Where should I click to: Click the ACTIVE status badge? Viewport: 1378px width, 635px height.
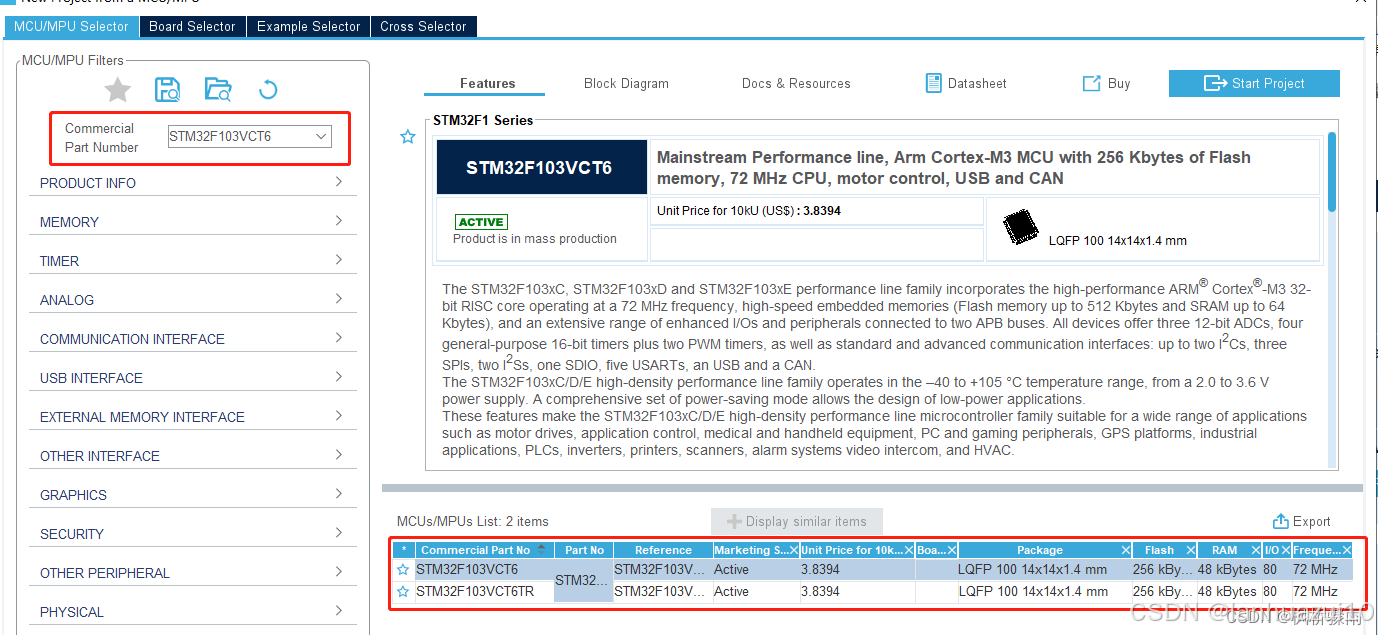481,221
